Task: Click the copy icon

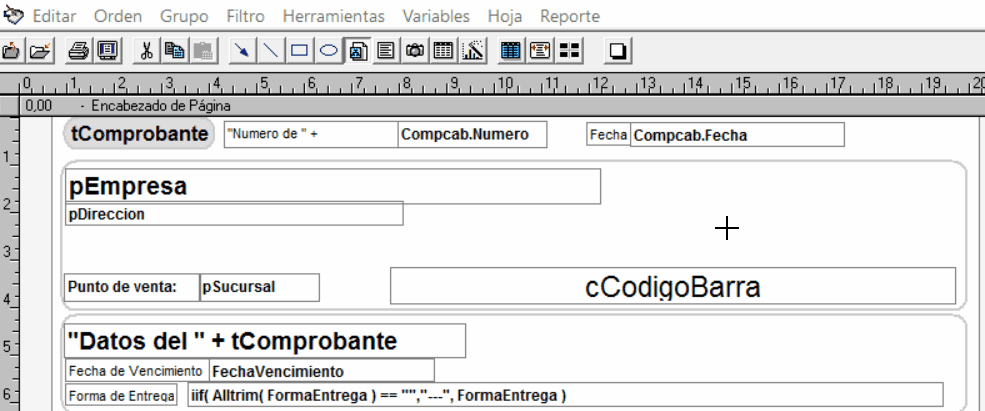Action: click(x=174, y=50)
